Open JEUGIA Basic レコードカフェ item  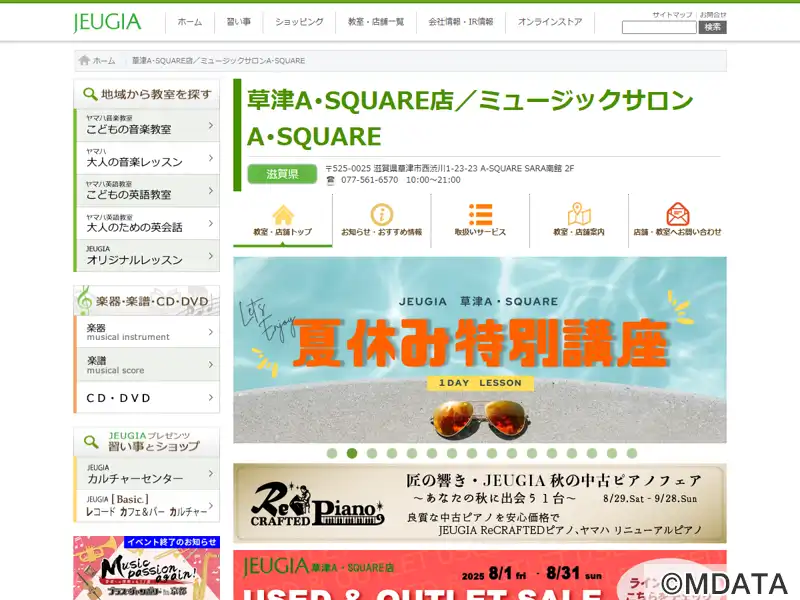point(147,506)
